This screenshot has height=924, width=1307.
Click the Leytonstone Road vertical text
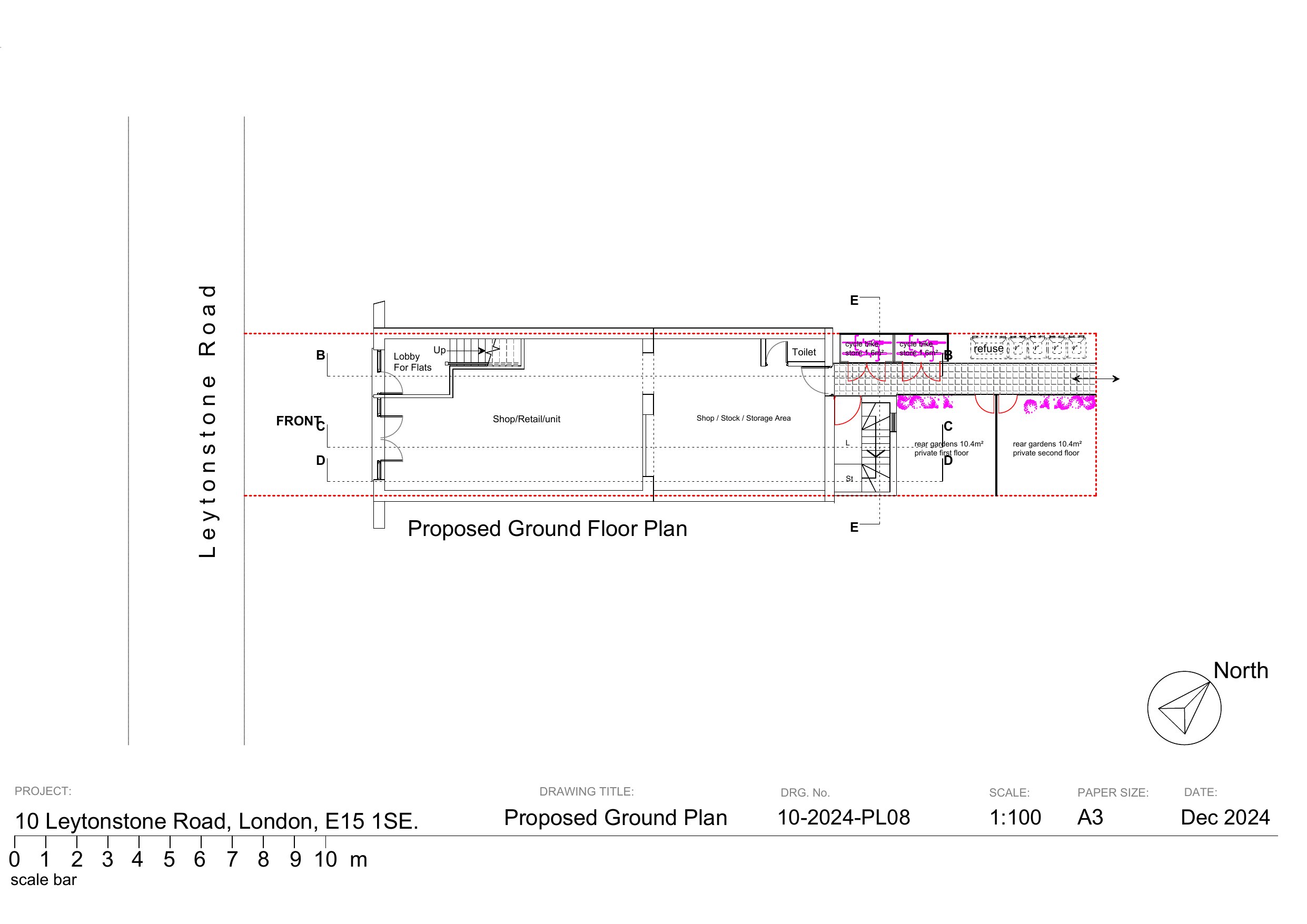(x=207, y=421)
